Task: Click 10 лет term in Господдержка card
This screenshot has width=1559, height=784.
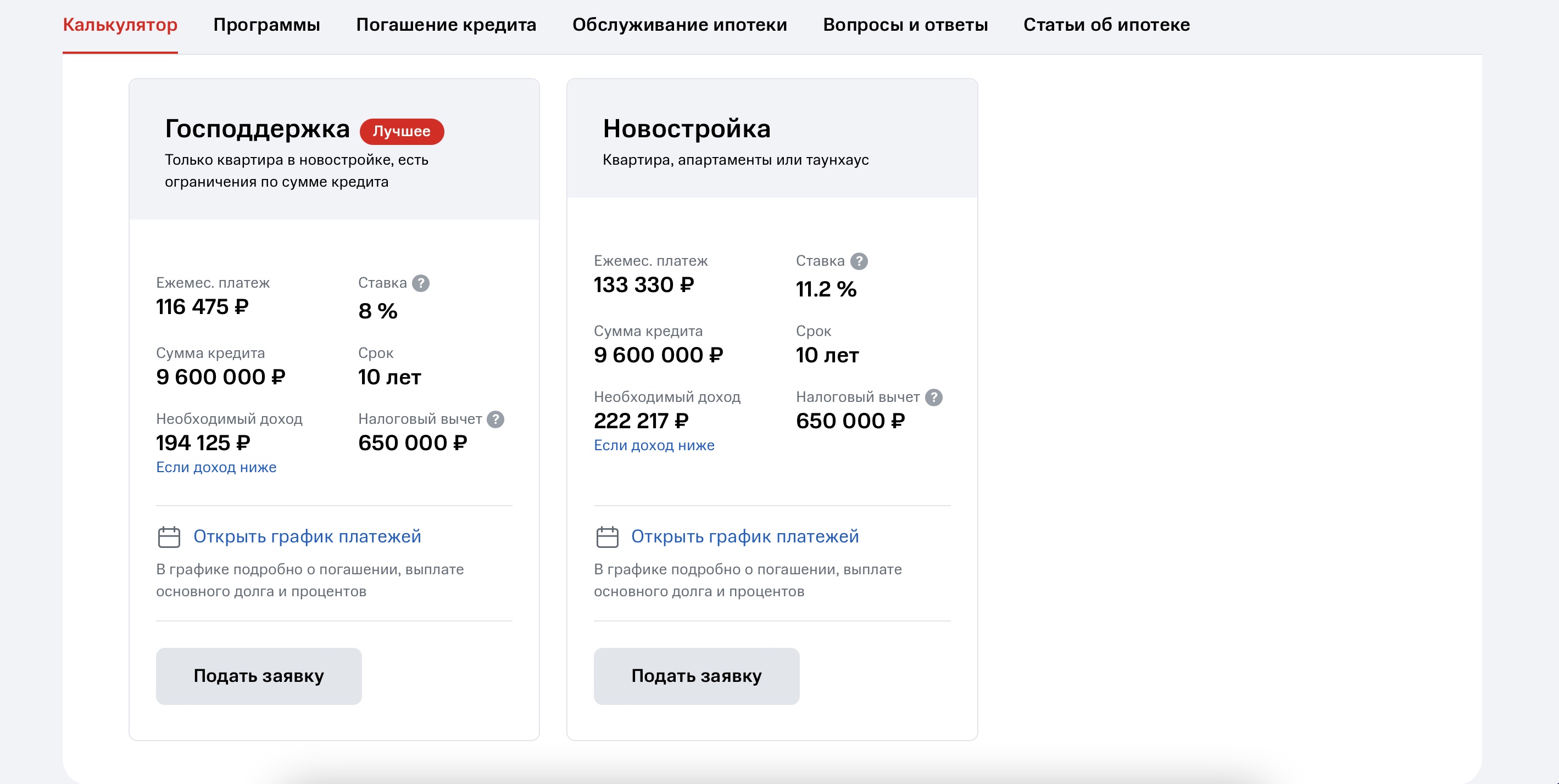Action: [390, 377]
